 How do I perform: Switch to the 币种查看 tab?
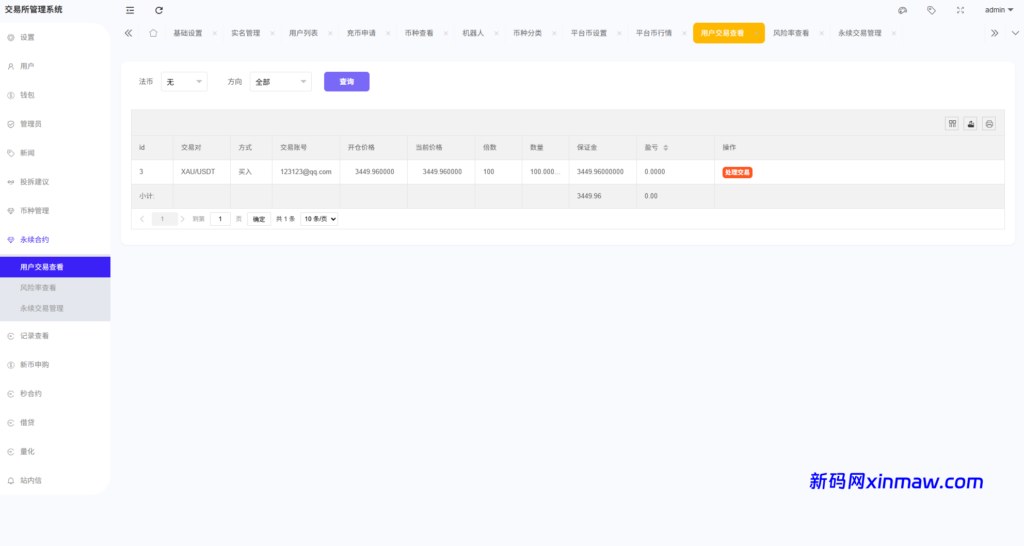[x=419, y=33]
